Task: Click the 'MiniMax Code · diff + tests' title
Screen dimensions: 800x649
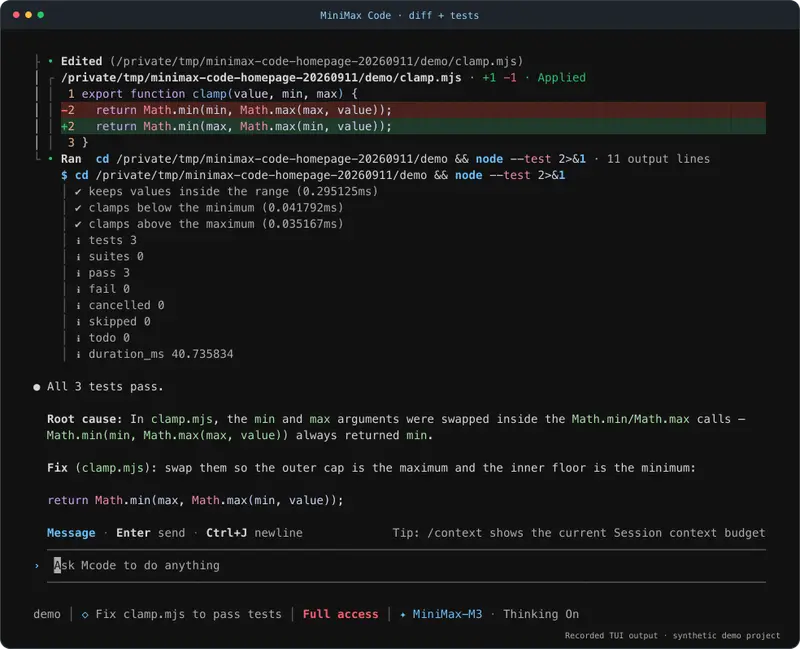Action: click(x=399, y=15)
